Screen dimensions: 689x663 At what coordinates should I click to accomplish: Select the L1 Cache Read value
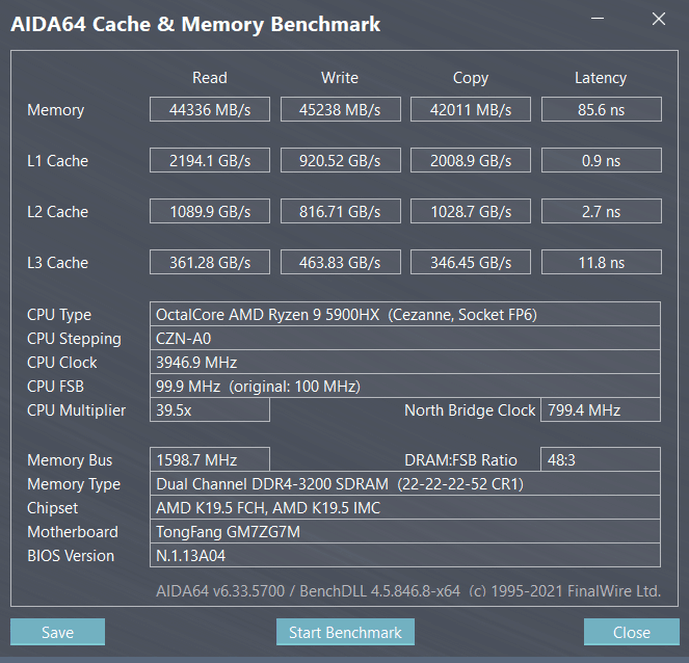[209, 161]
